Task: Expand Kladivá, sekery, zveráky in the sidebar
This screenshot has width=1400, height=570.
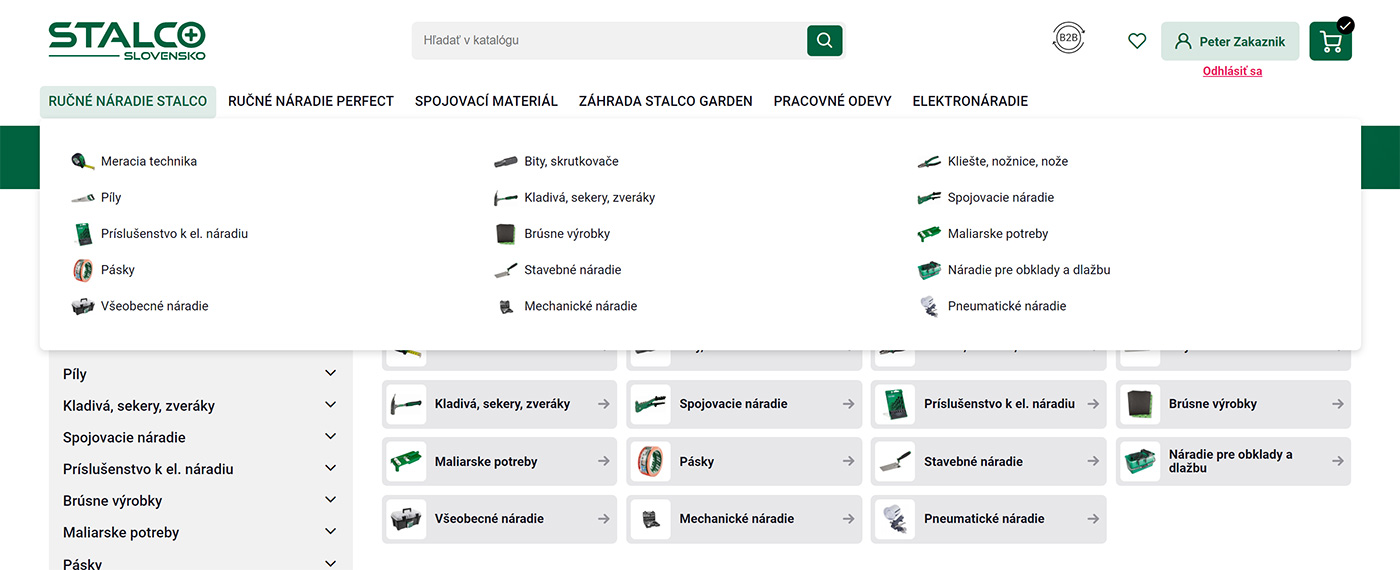Action: [331, 405]
